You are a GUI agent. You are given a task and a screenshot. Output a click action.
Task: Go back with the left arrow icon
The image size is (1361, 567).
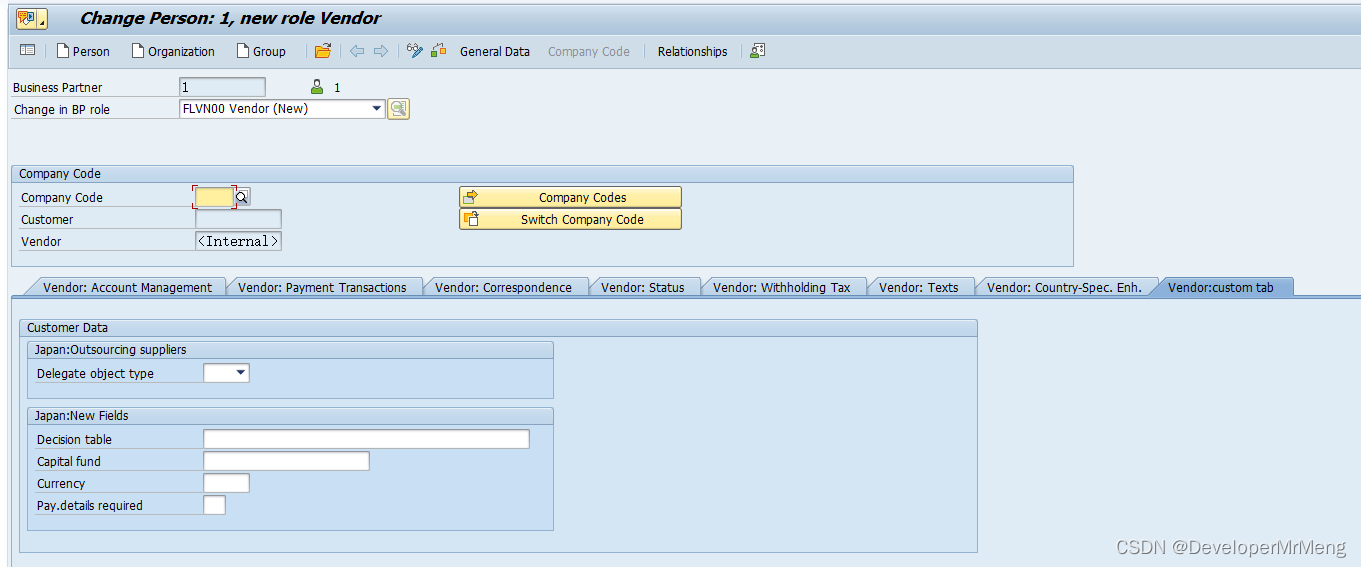[x=357, y=51]
